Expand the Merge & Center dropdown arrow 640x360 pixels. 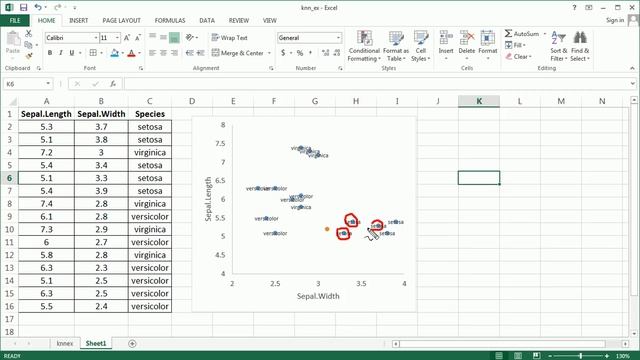(x=269, y=53)
